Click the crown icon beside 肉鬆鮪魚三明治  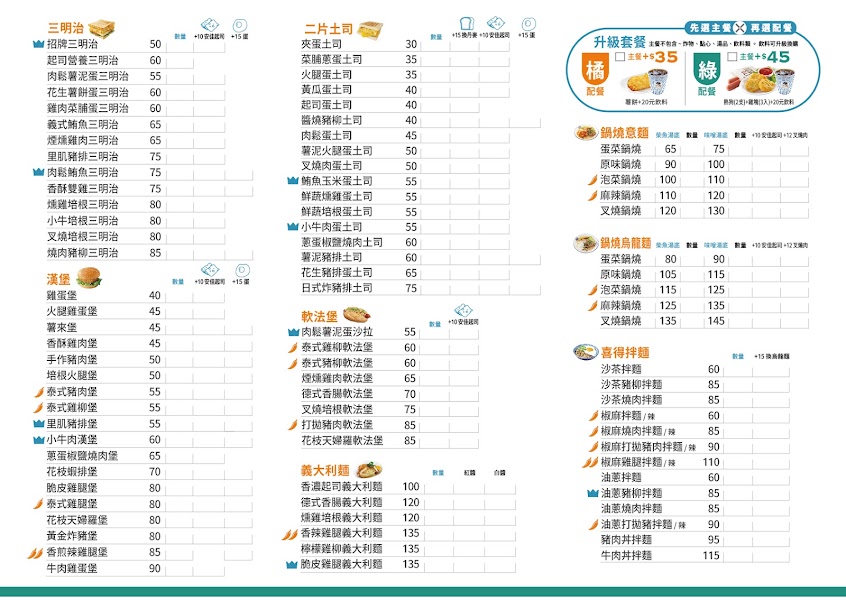[38, 172]
